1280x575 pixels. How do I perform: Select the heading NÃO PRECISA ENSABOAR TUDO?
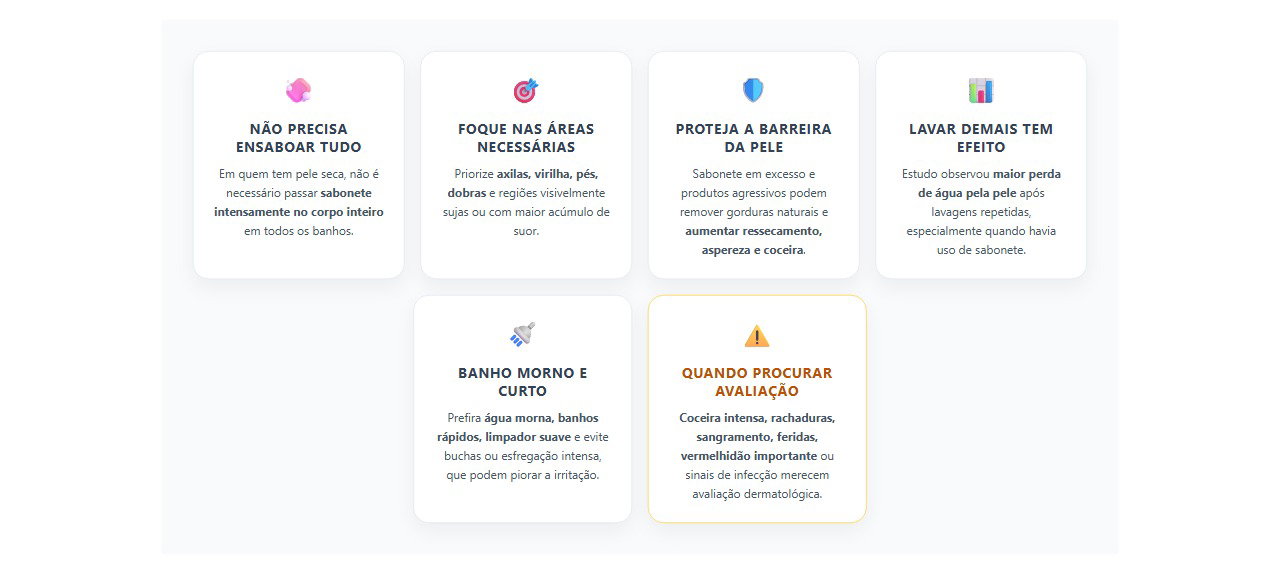click(x=299, y=138)
